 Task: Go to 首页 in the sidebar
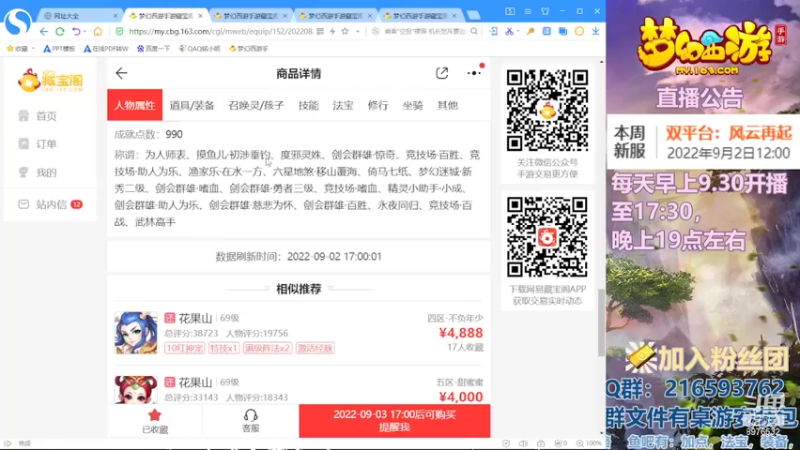pyautogui.click(x=38, y=116)
